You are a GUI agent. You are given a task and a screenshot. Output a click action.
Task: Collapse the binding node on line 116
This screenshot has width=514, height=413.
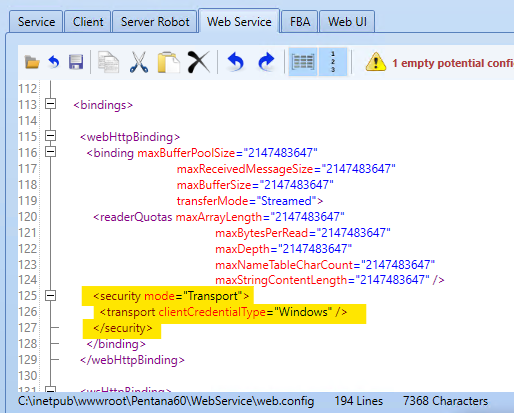[50, 152]
